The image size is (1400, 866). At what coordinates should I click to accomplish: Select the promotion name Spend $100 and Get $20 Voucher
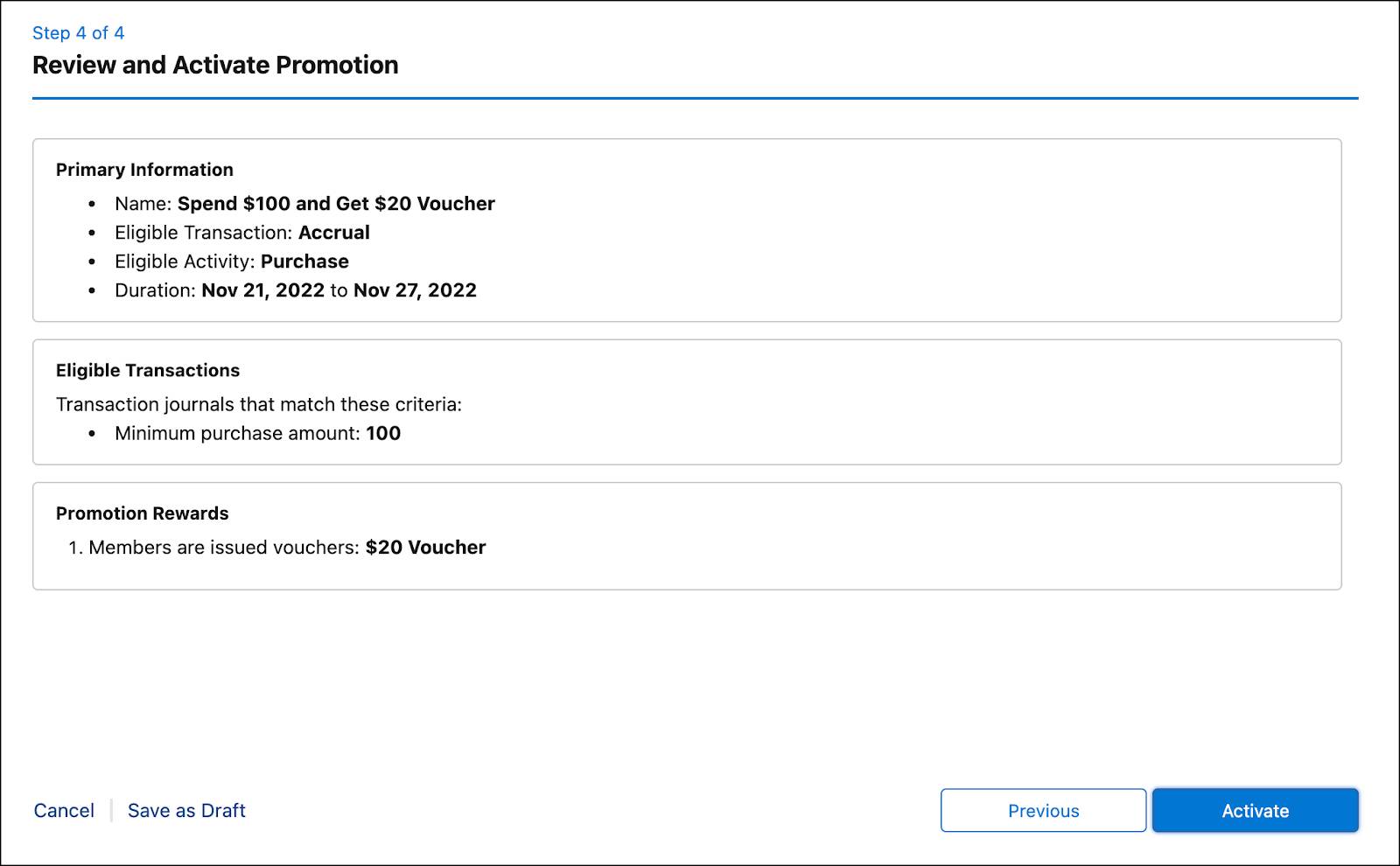point(336,203)
